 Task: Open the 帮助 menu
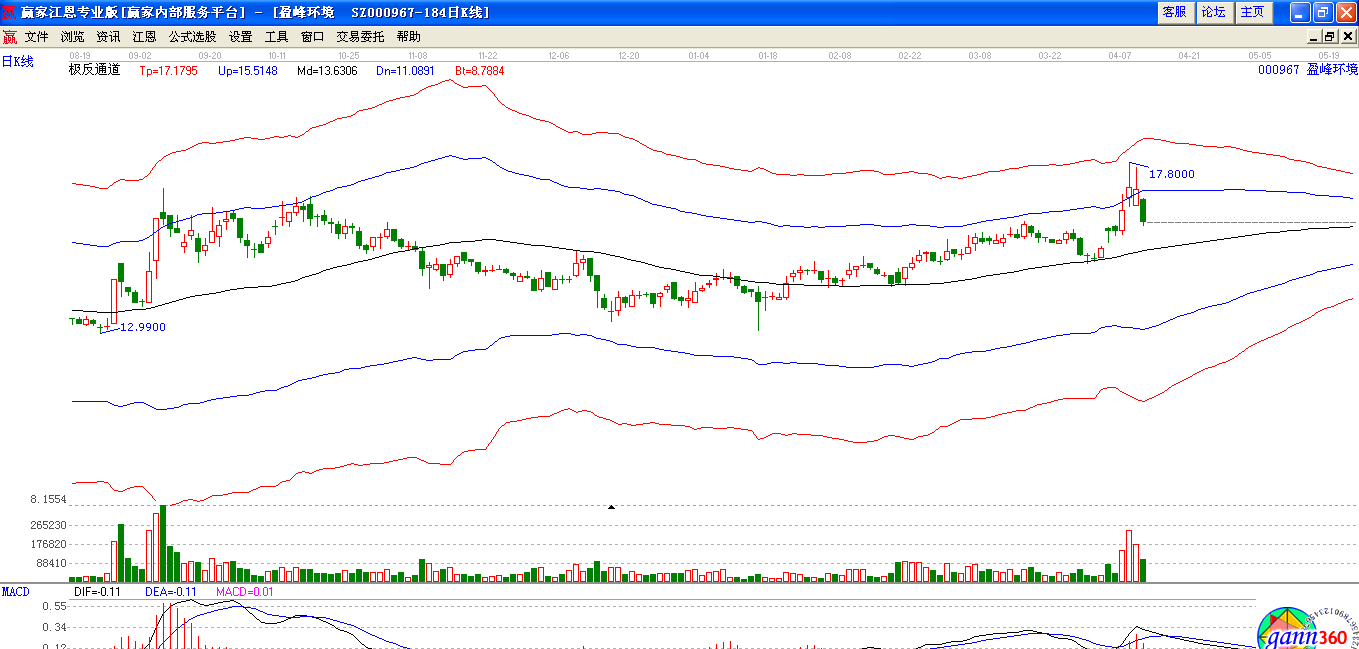pos(408,36)
